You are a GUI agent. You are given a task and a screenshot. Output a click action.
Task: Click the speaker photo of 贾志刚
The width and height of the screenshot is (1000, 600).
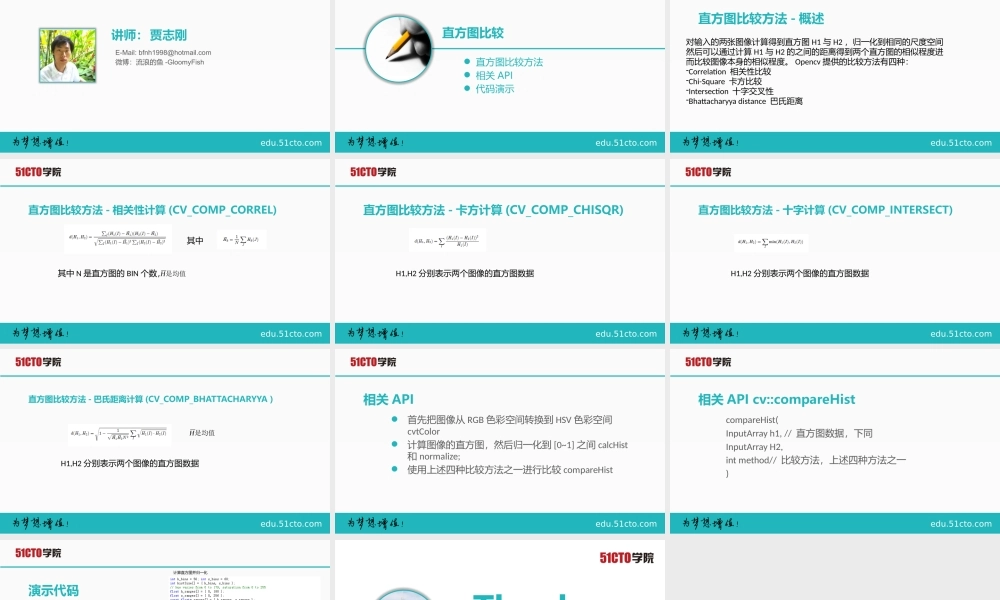click(66, 55)
